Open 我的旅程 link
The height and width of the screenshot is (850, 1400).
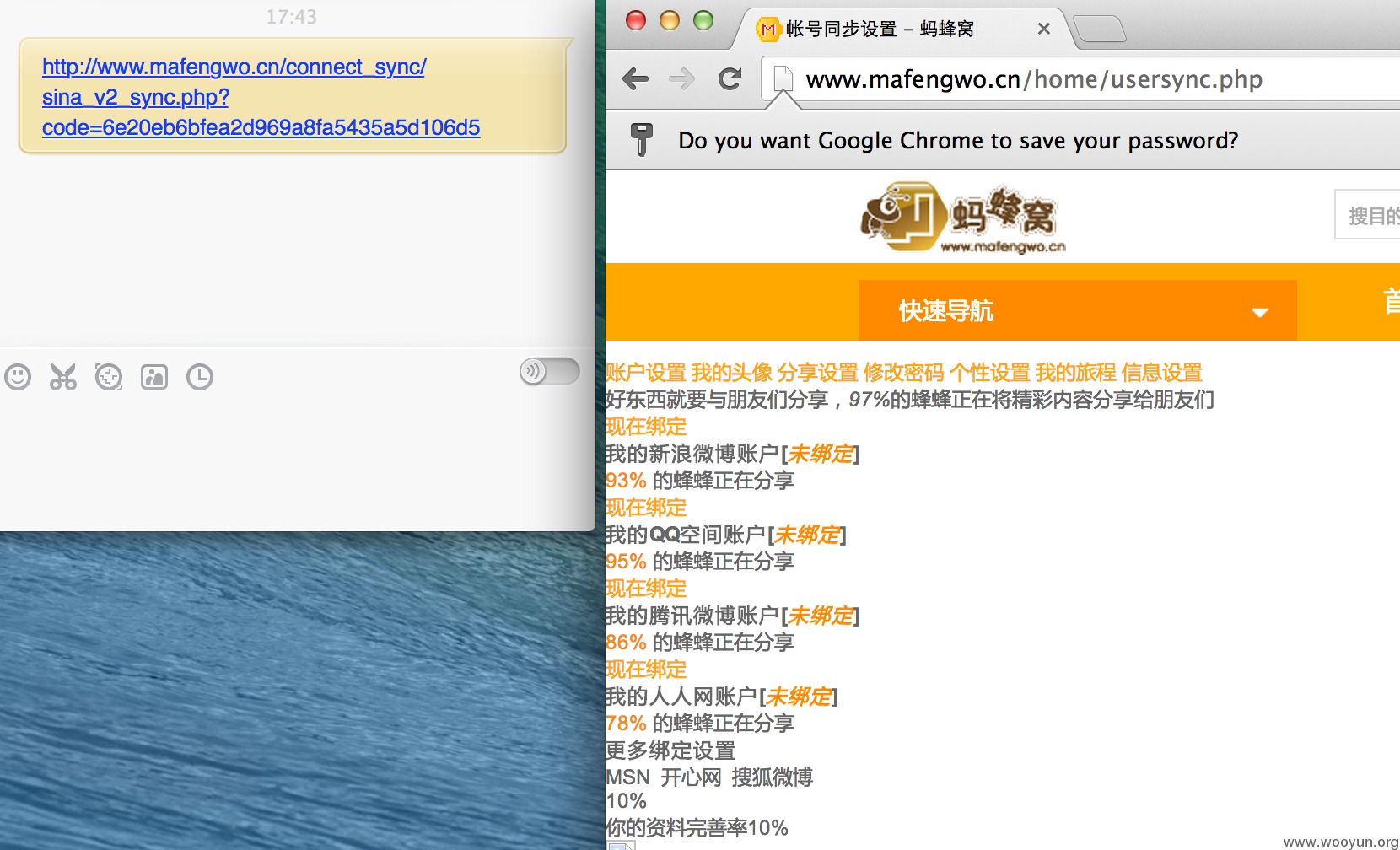tap(1076, 372)
